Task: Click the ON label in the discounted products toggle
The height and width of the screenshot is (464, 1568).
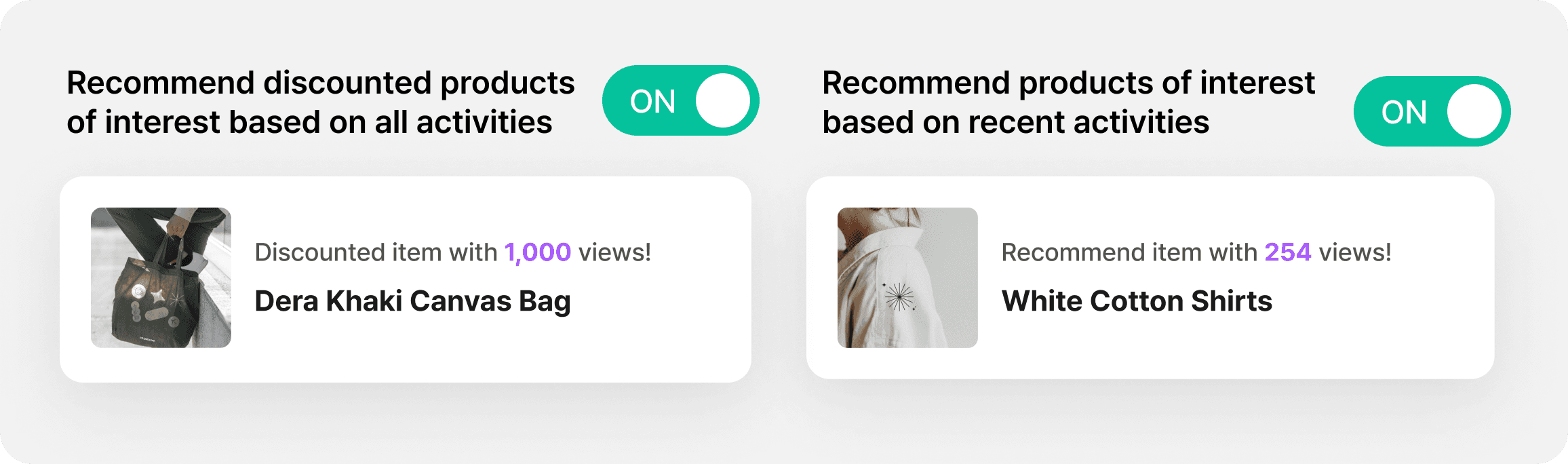Action: pos(652,102)
